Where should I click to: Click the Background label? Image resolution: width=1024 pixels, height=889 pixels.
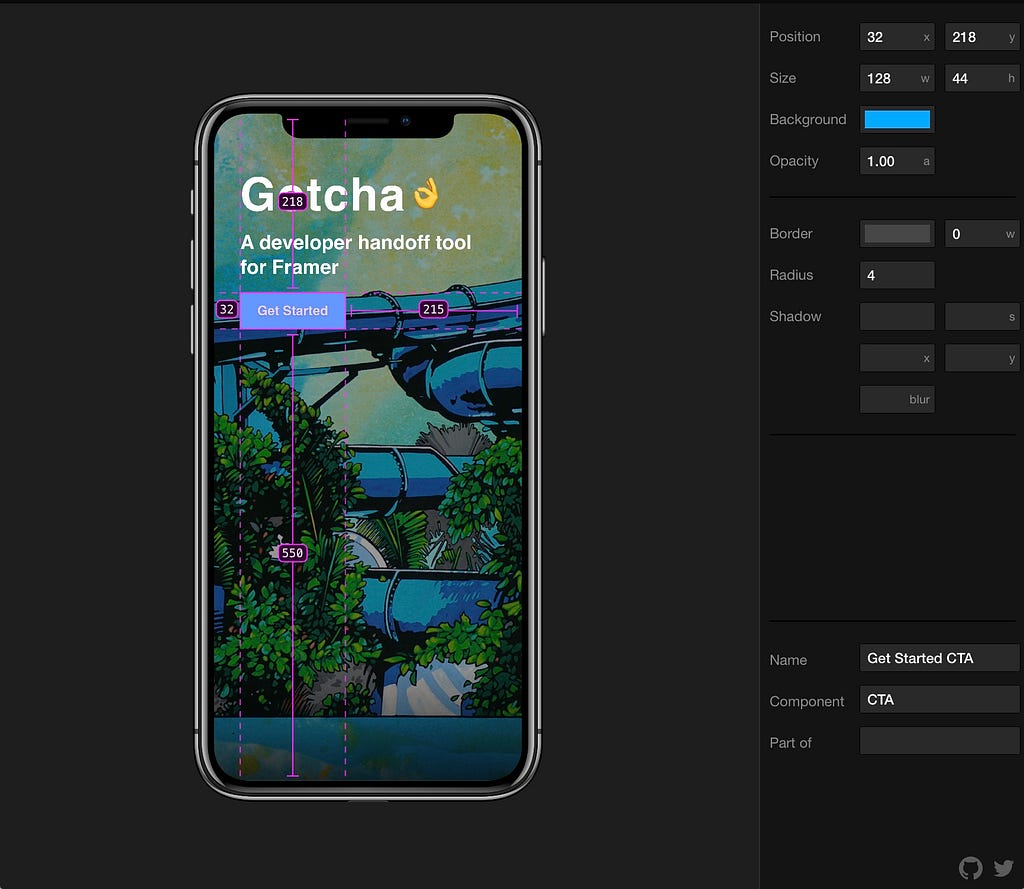[808, 120]
